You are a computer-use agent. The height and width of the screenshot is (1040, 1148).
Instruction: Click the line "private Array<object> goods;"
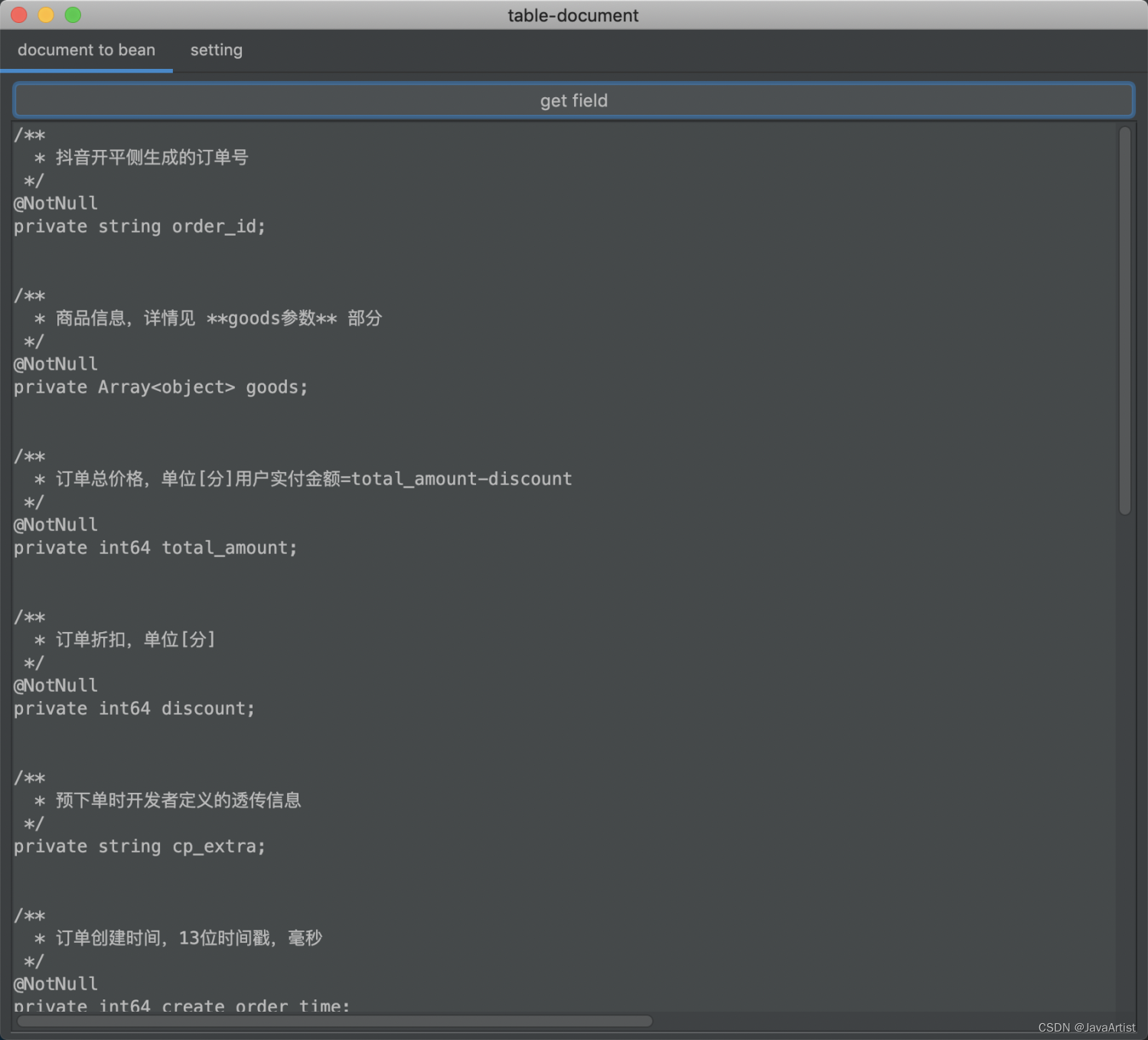pos(161,387)
